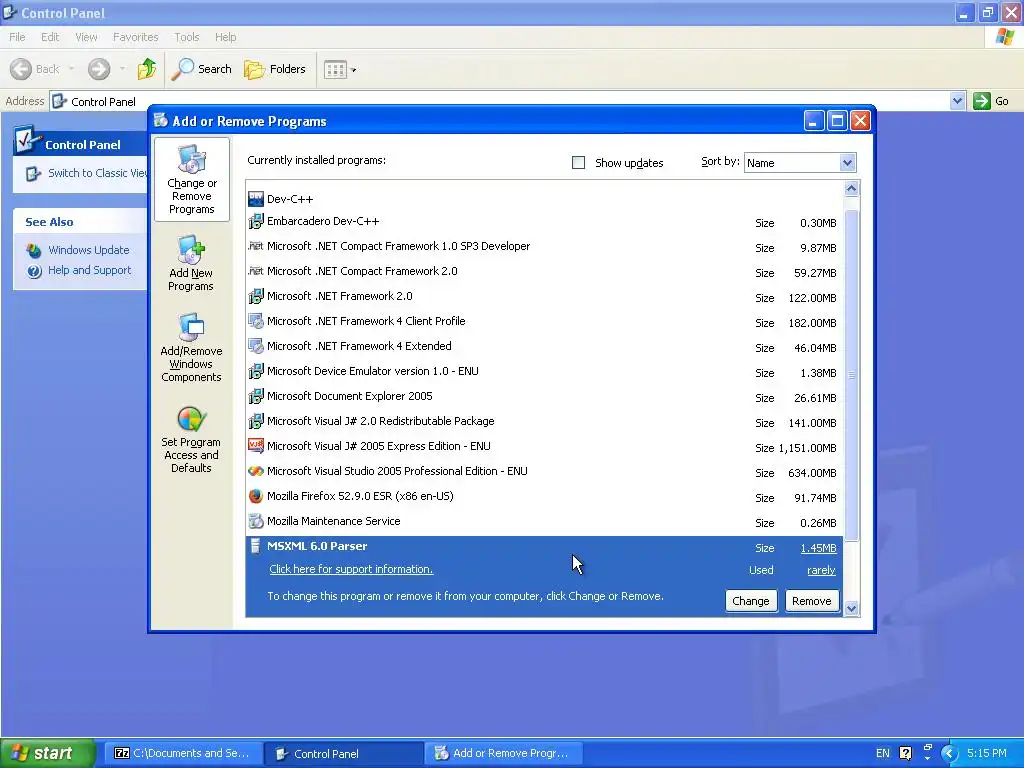Select the Dev-C++ program icon
The image size is (1024, 768).
tap(256, 199)
